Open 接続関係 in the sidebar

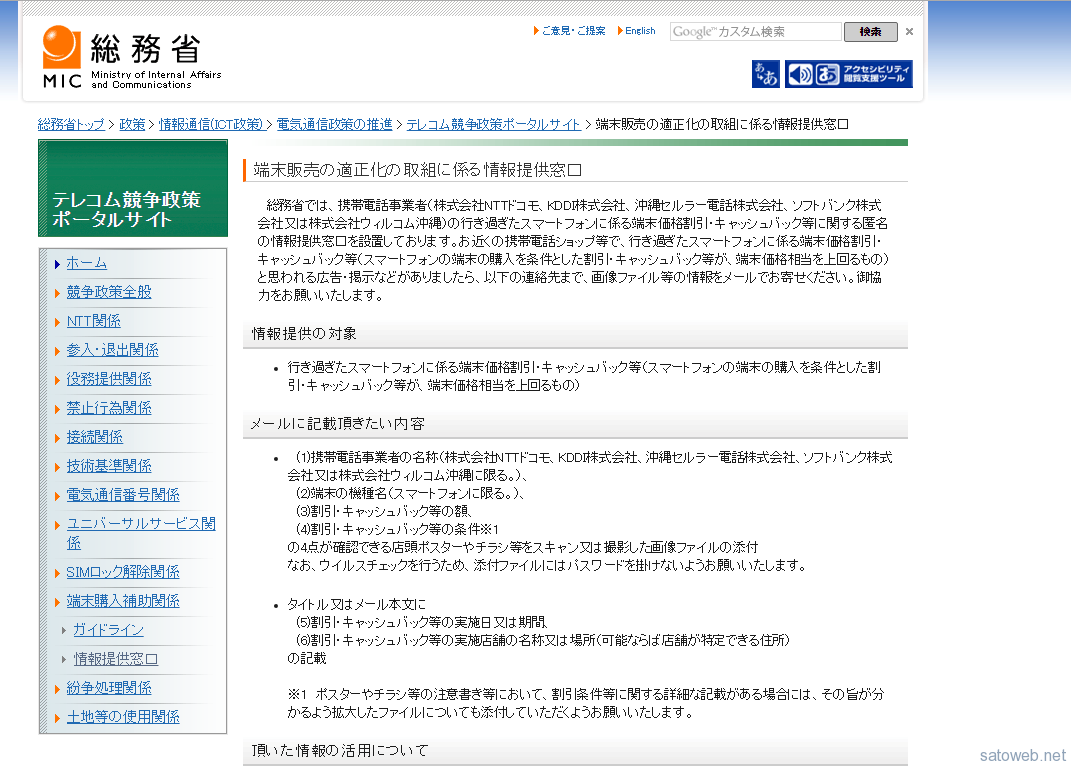[95, 437]
